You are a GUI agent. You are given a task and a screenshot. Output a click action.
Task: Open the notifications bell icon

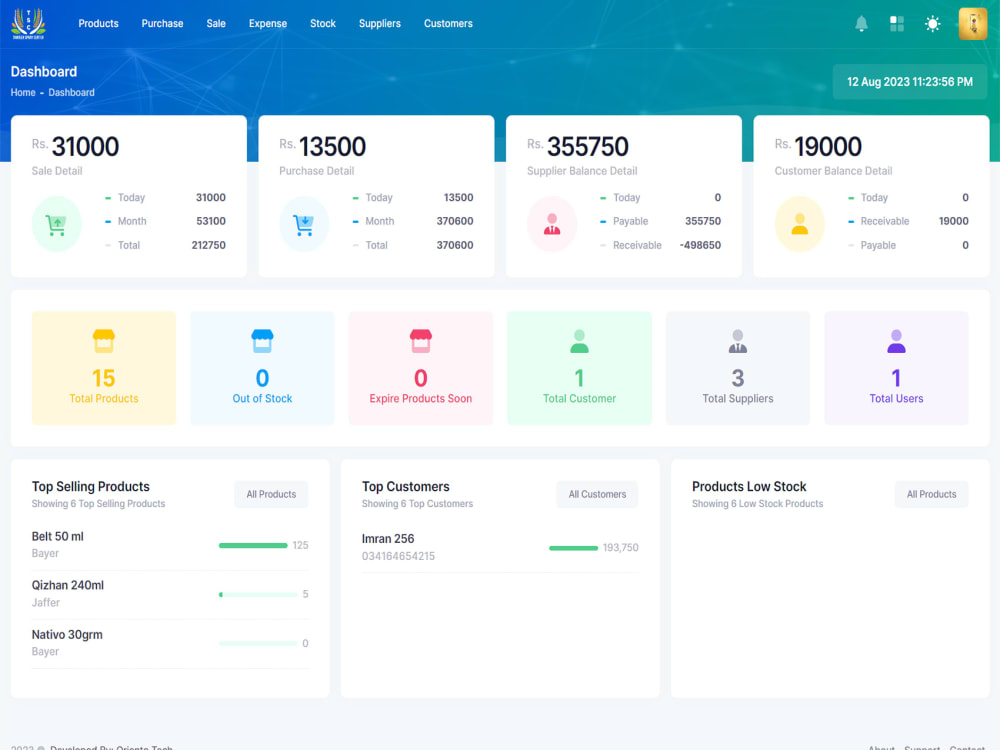(861, 24)
